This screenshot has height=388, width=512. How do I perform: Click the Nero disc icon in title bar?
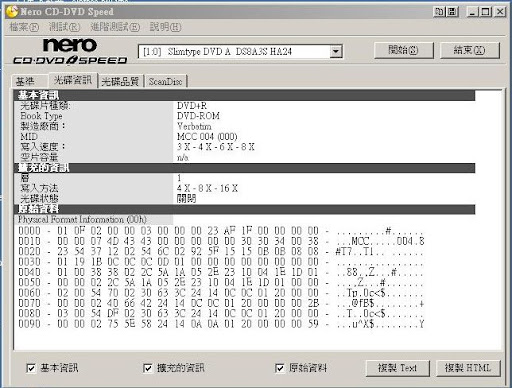[12, 11]
